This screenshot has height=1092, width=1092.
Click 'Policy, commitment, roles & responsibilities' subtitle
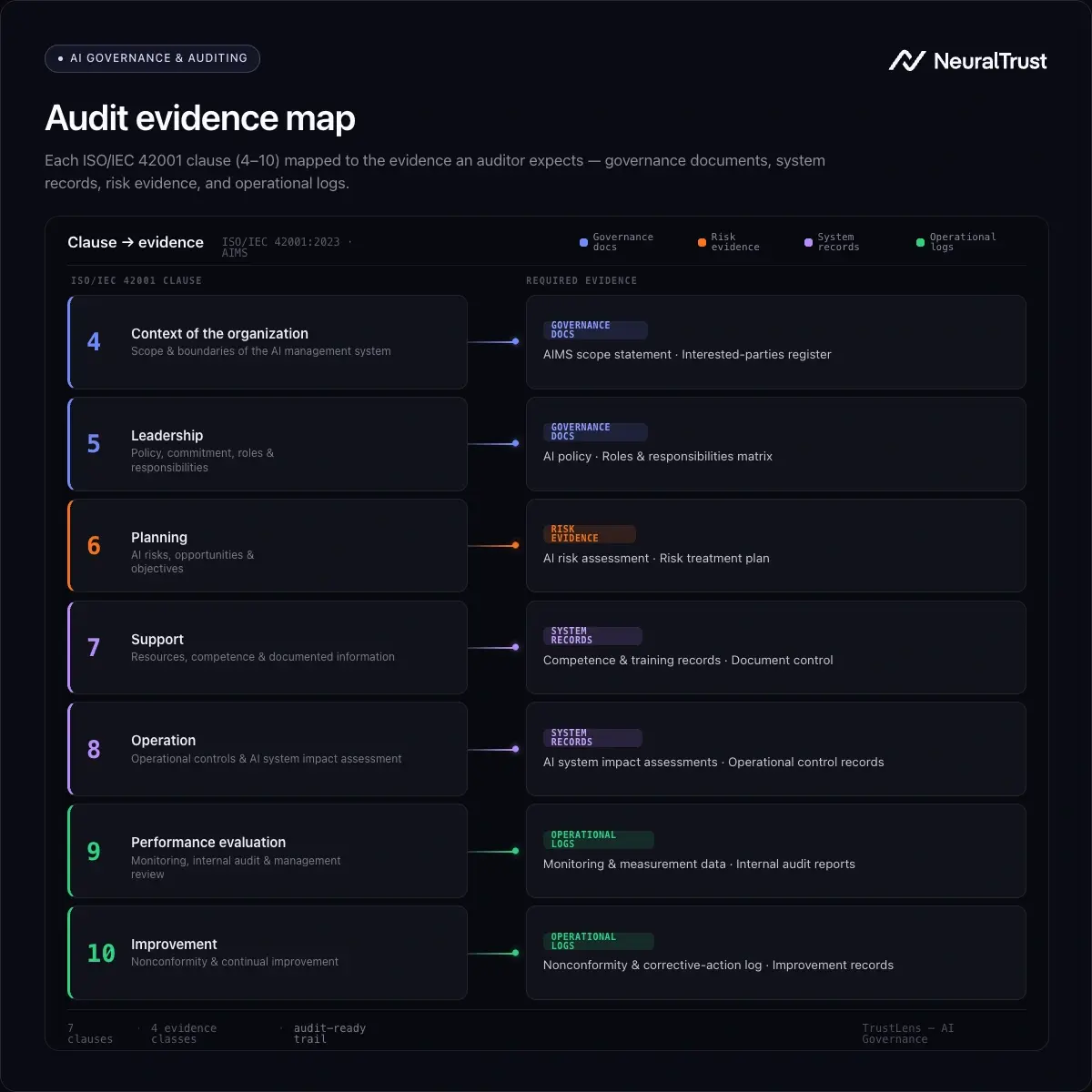point(202,460)
